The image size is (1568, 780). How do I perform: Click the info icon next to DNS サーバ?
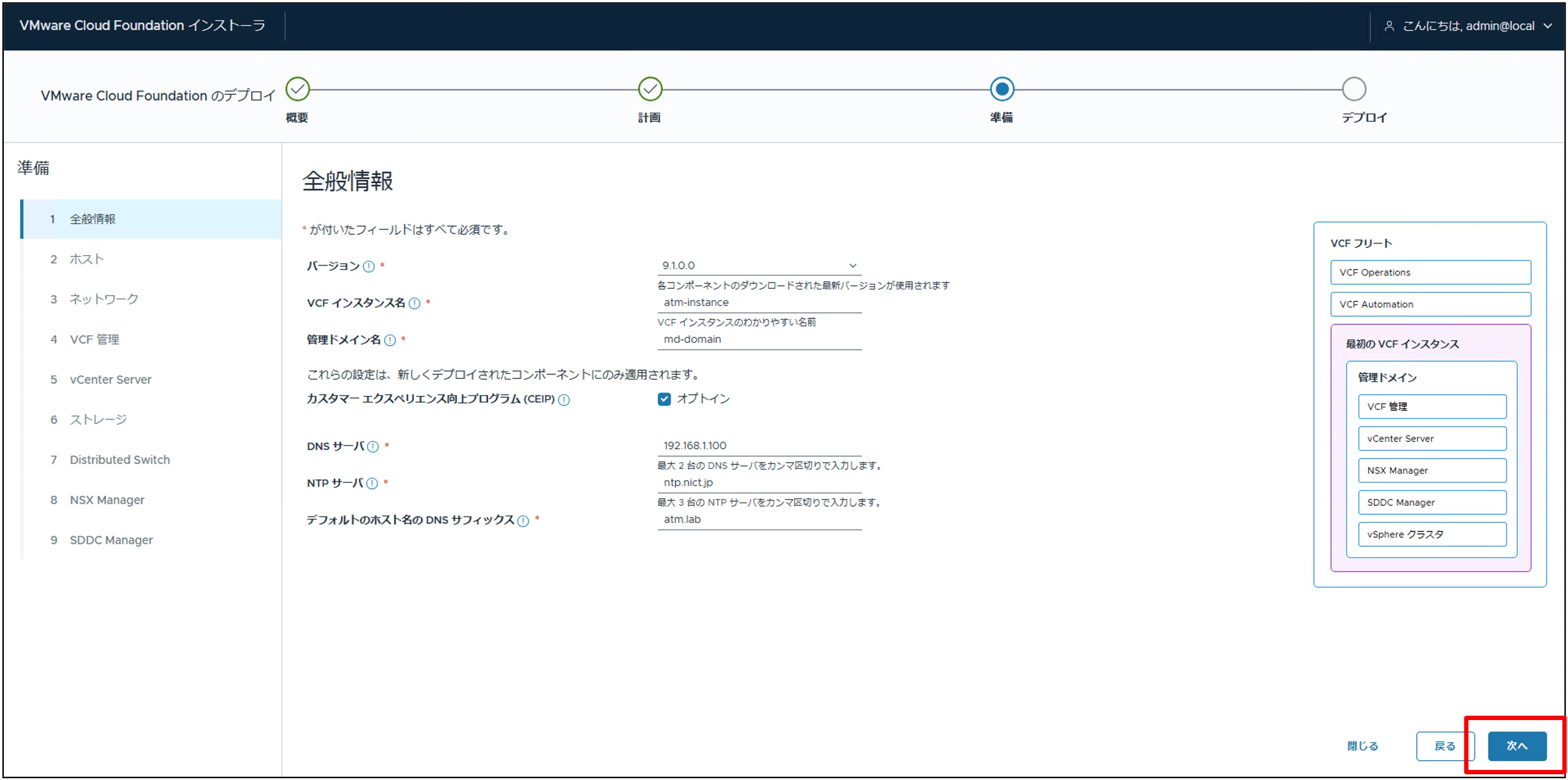click(x=373, y=447)
